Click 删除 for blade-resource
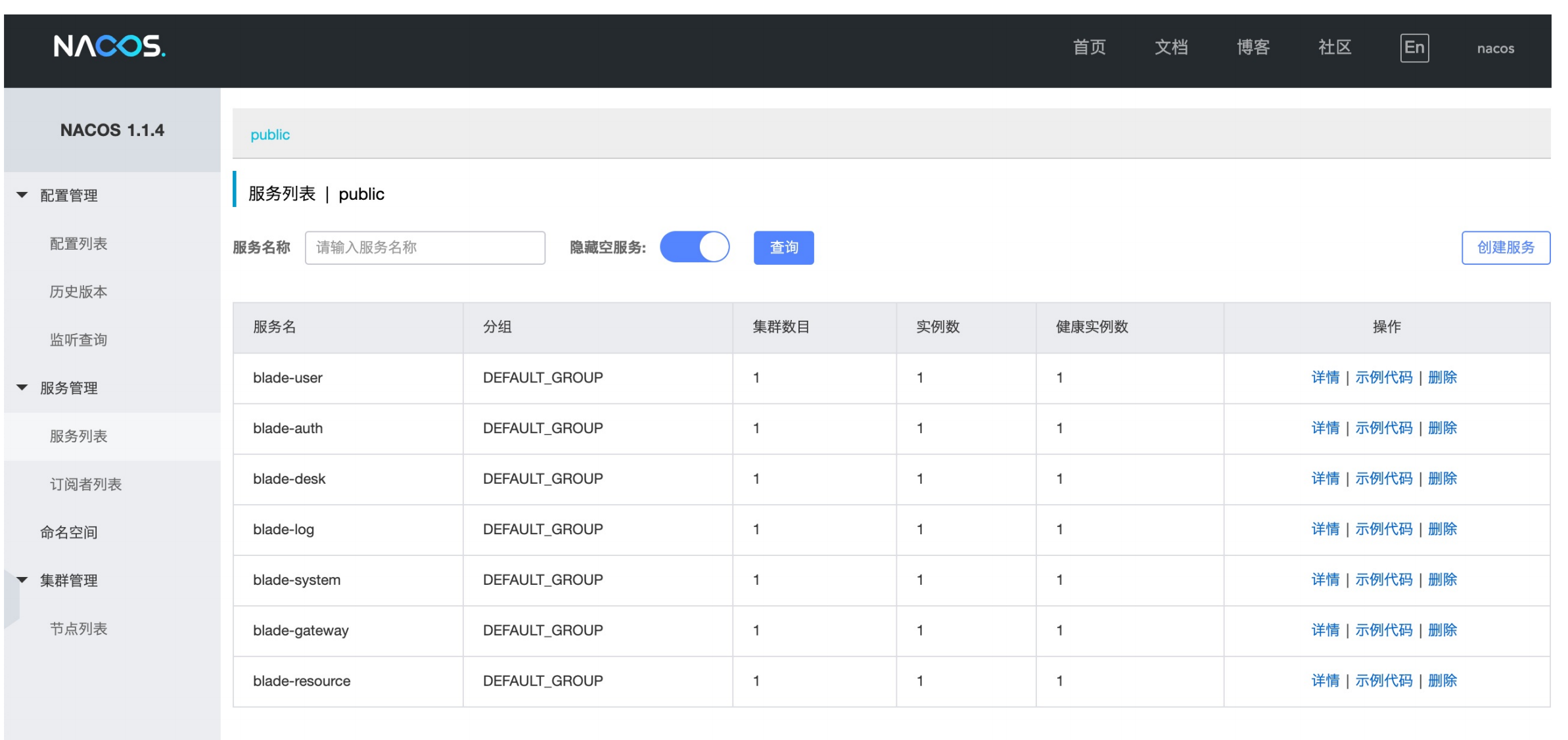The image size is (1568, 740). point(1442,682)
